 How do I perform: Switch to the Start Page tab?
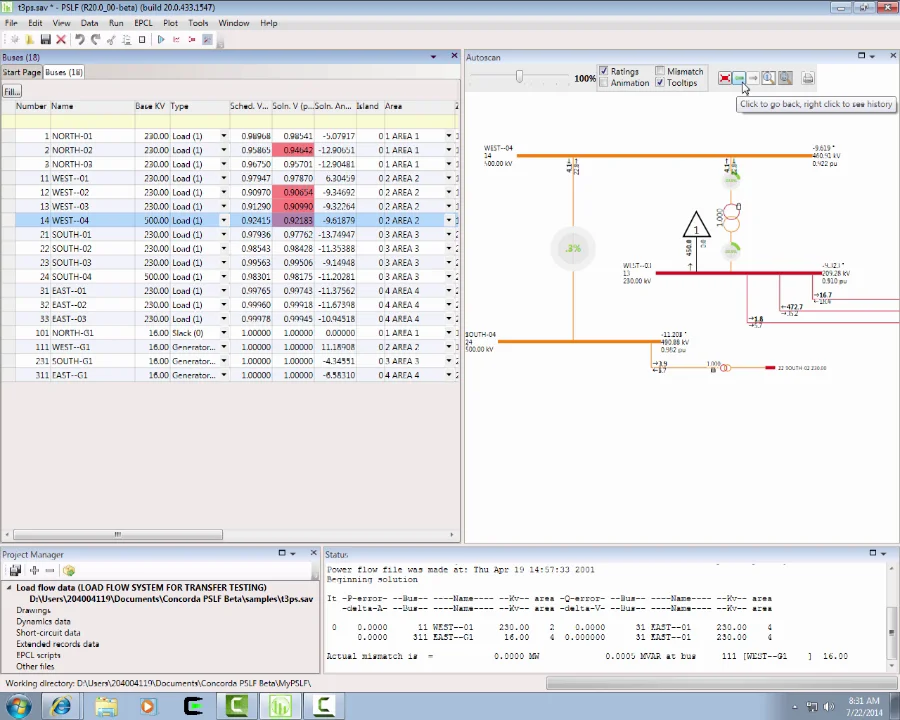pyautogui.click(x=21, y=73)
